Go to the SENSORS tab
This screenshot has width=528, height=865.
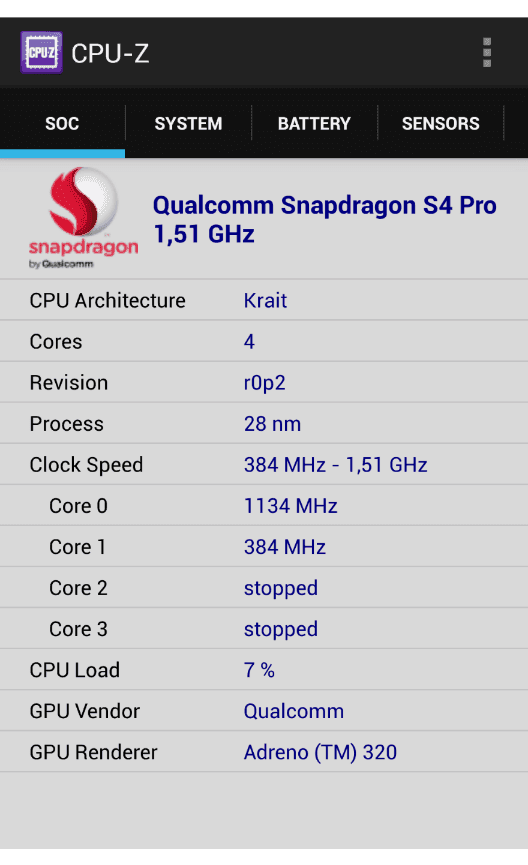(x=440, y=124)
